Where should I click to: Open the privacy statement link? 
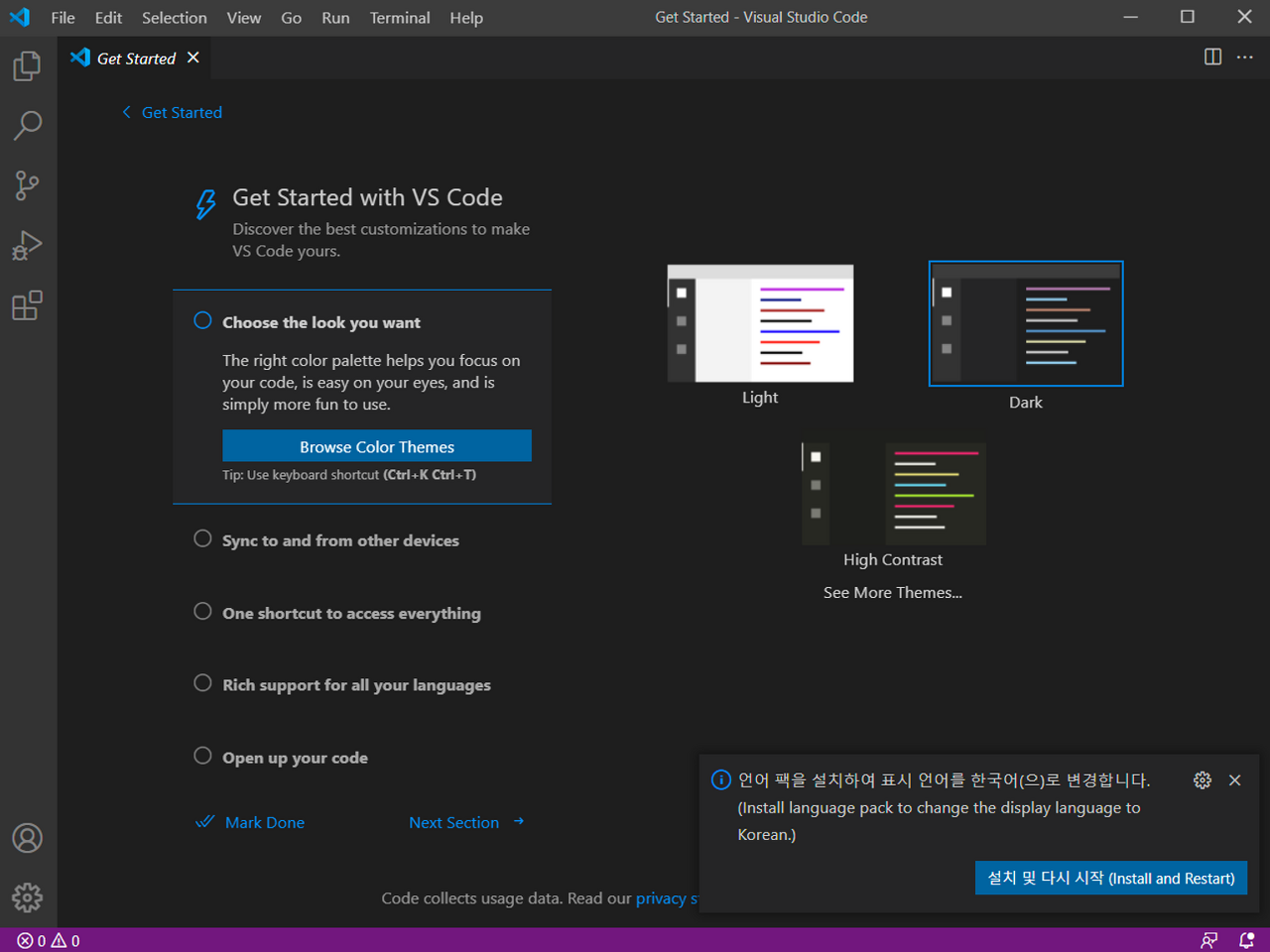click(667, 897)
